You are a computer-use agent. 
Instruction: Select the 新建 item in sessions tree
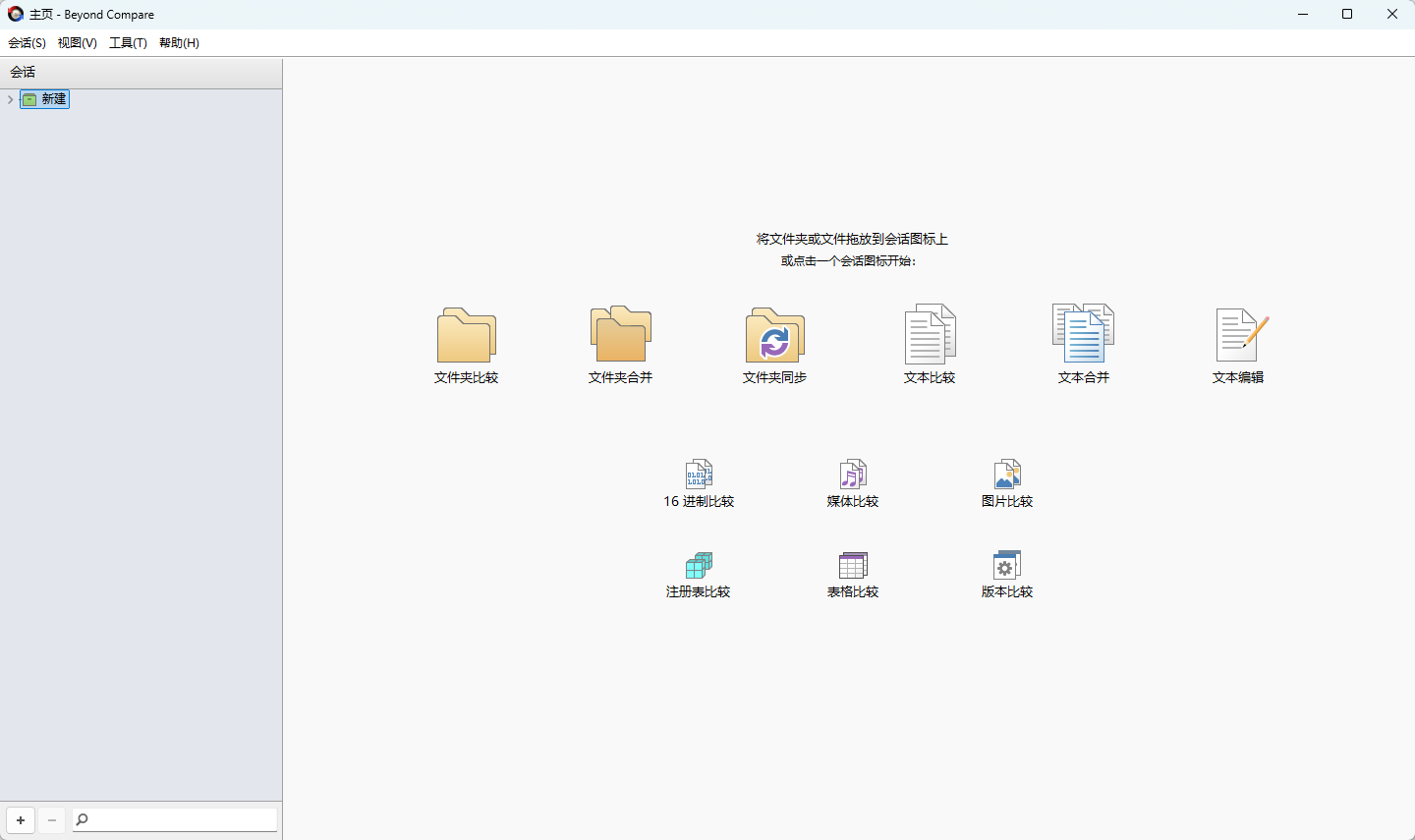45,99
